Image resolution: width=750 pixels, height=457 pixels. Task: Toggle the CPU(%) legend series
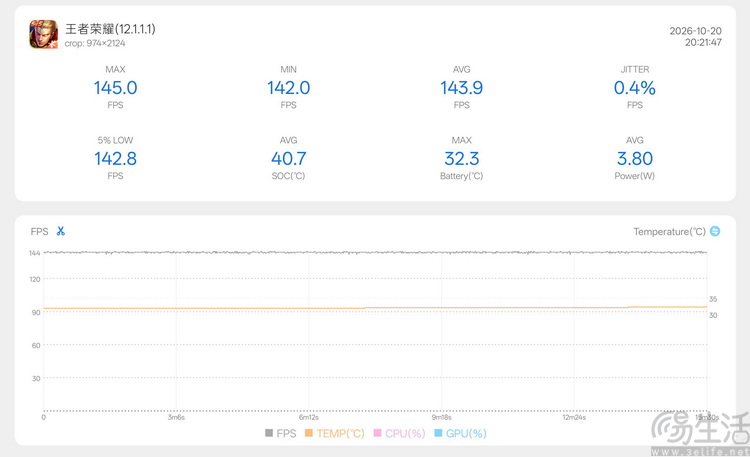399,434
